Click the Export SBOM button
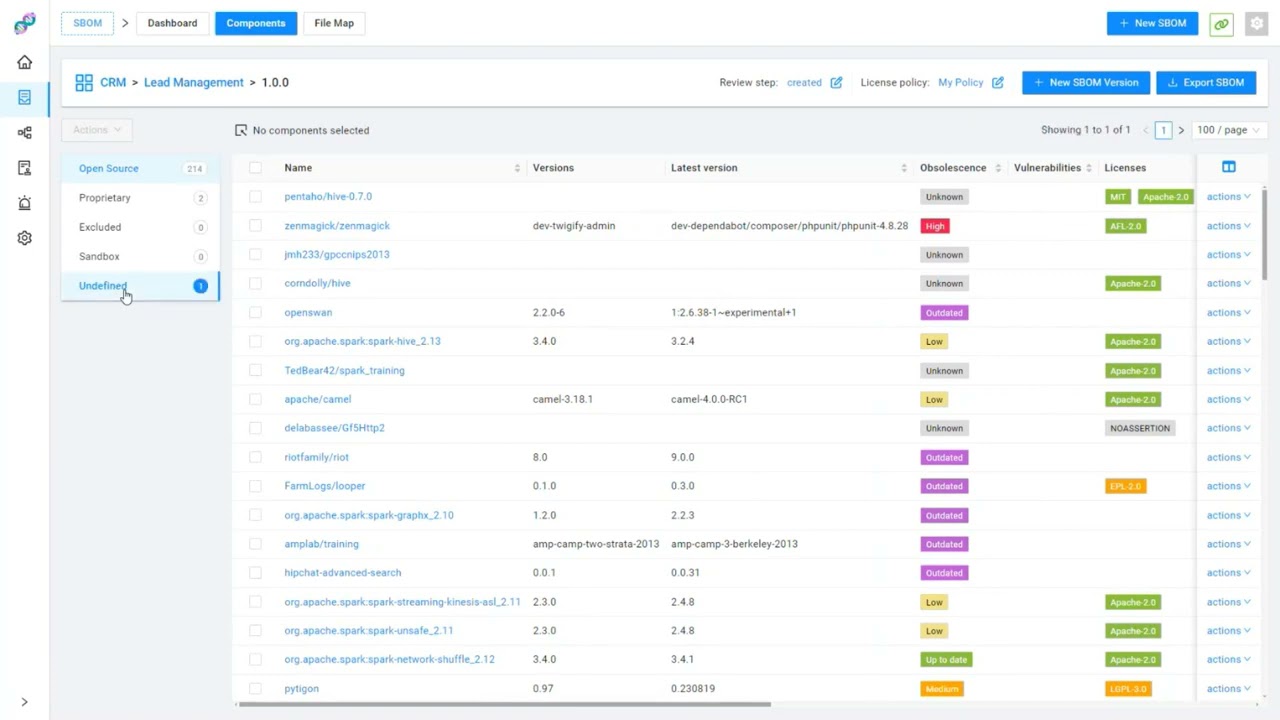This screenshot has width=1280, height=720. [1206, 83]
